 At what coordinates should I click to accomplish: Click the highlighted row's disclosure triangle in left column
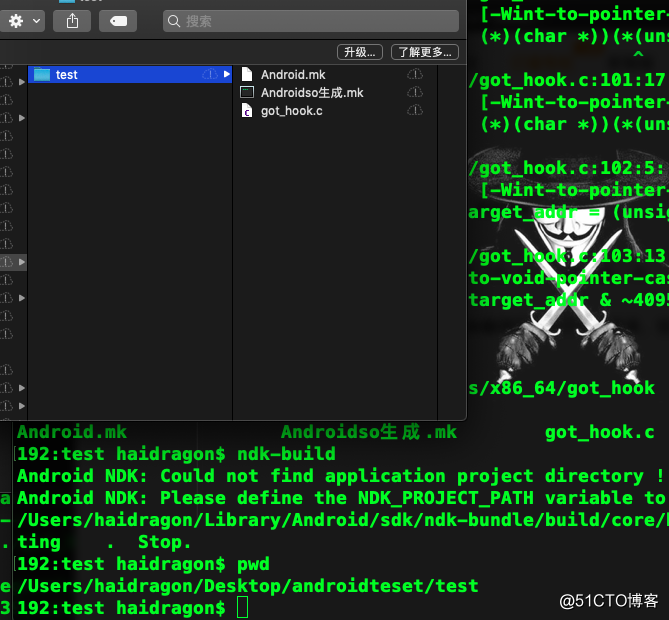coord(21,262)
